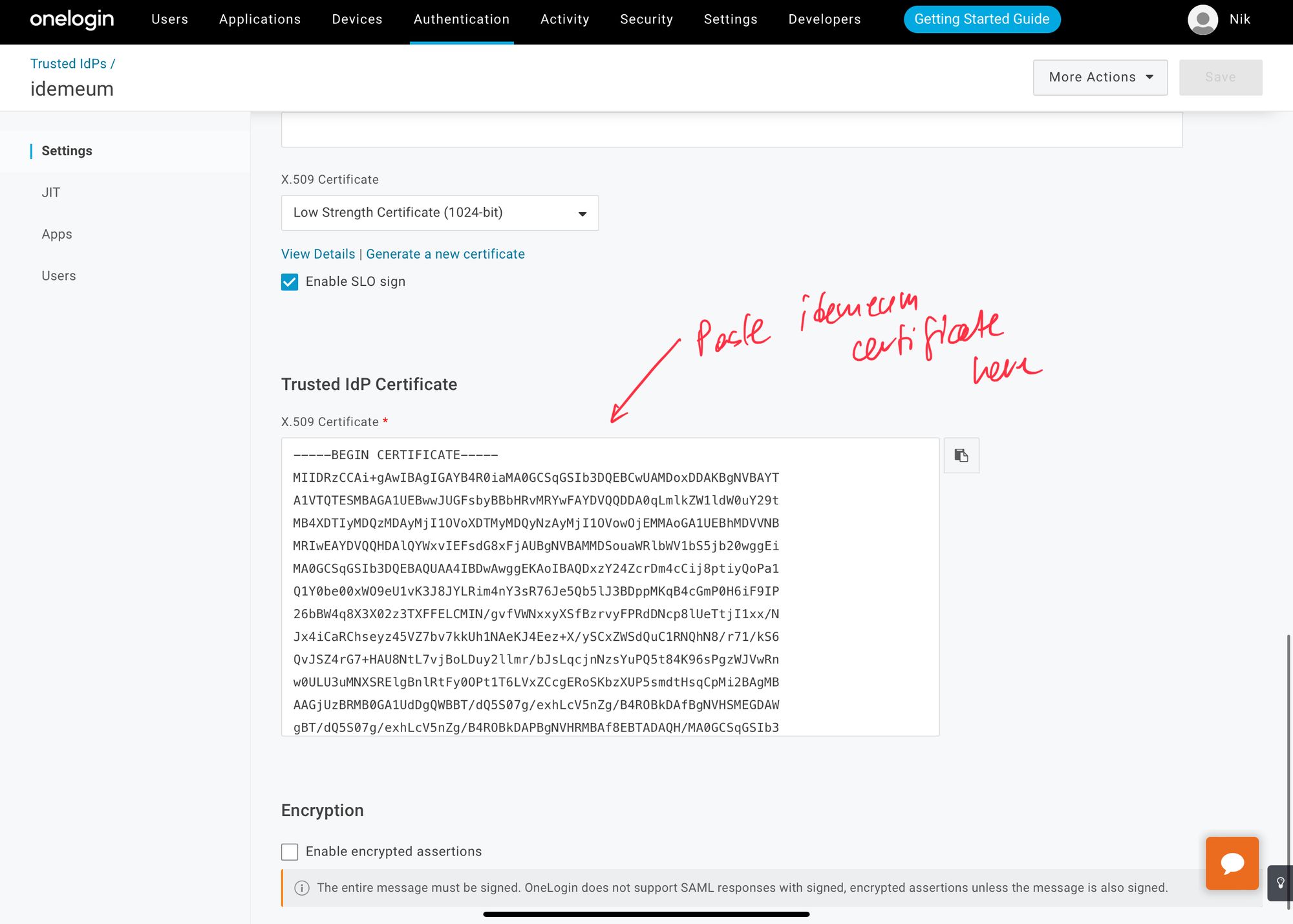The width and height of the screenshot is (1293, 924).
Task: Uncheck Enable SLO sign checkbox
Action: point(290,282)
